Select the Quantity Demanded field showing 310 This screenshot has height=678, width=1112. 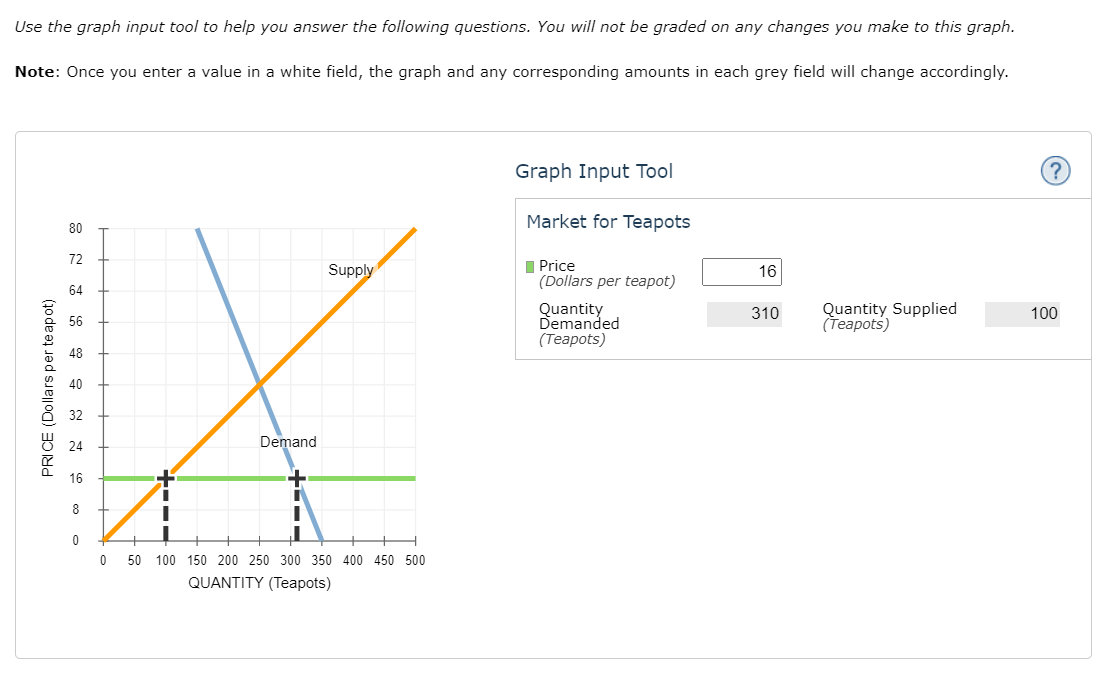743,314
